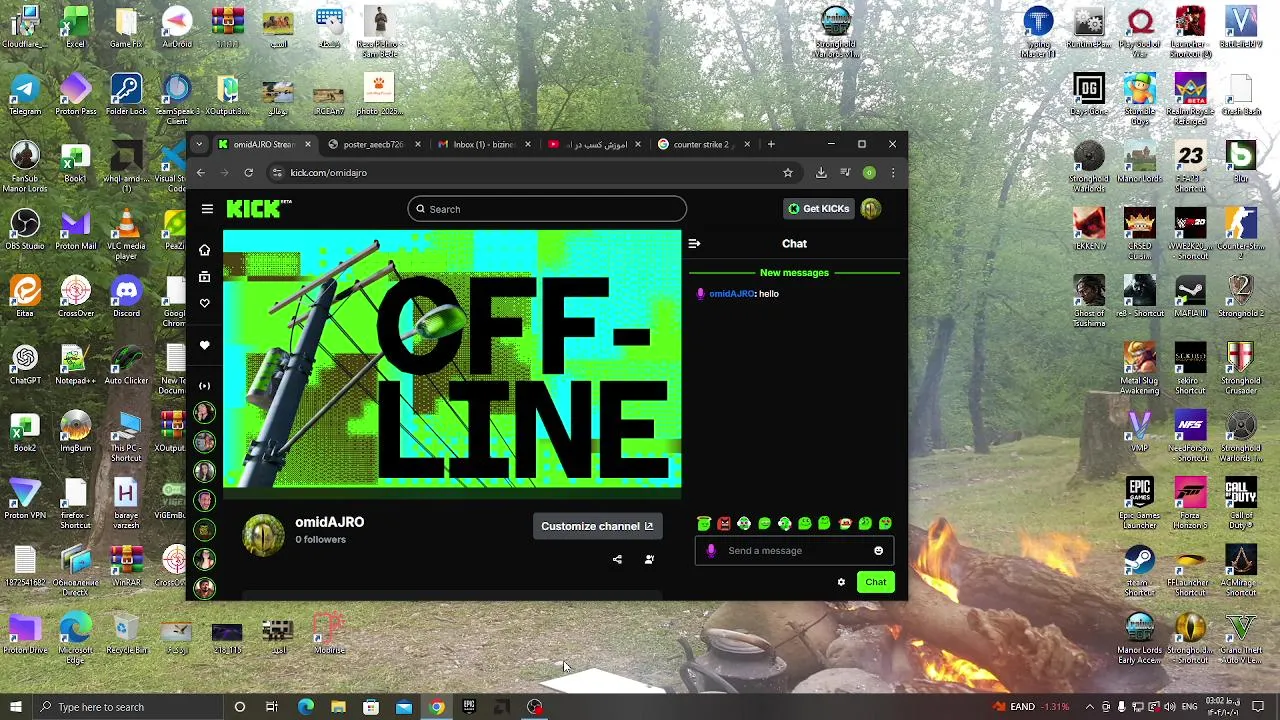1280x720 pixels.
Task: Click the purple microphone badge in chat input
Action: (711, 551)
